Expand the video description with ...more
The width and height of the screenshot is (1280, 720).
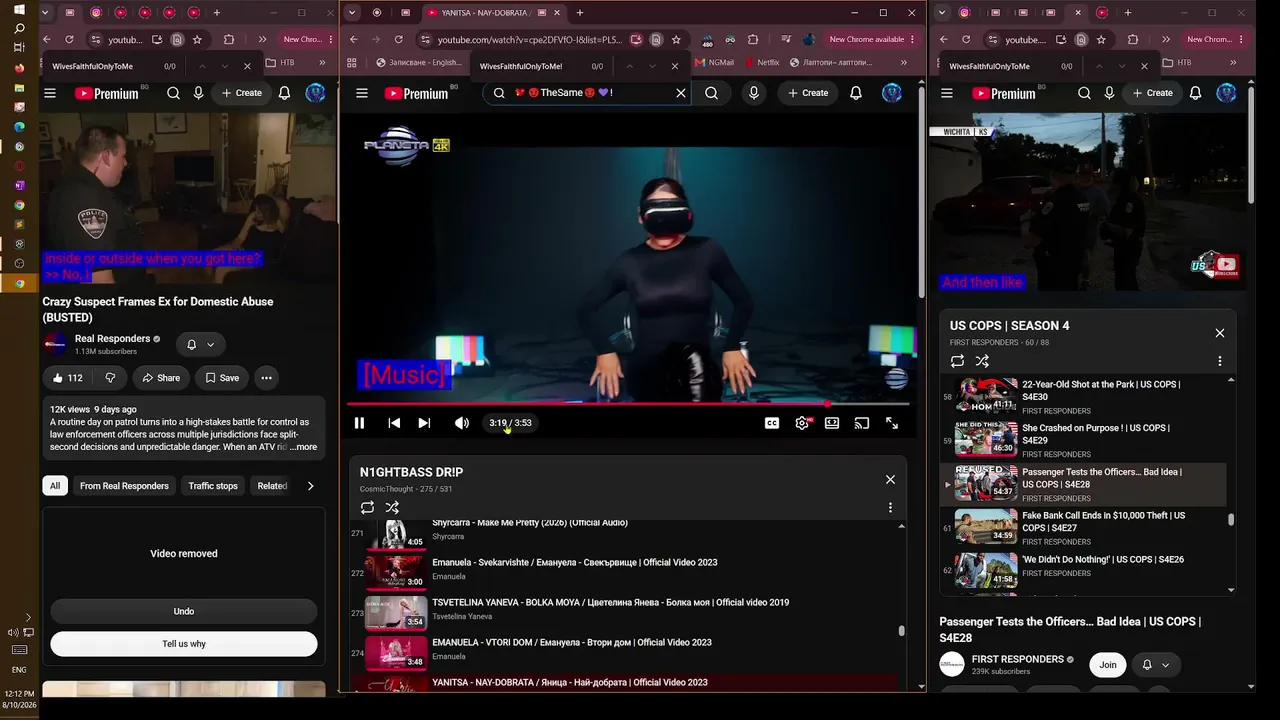coord(304,447)
